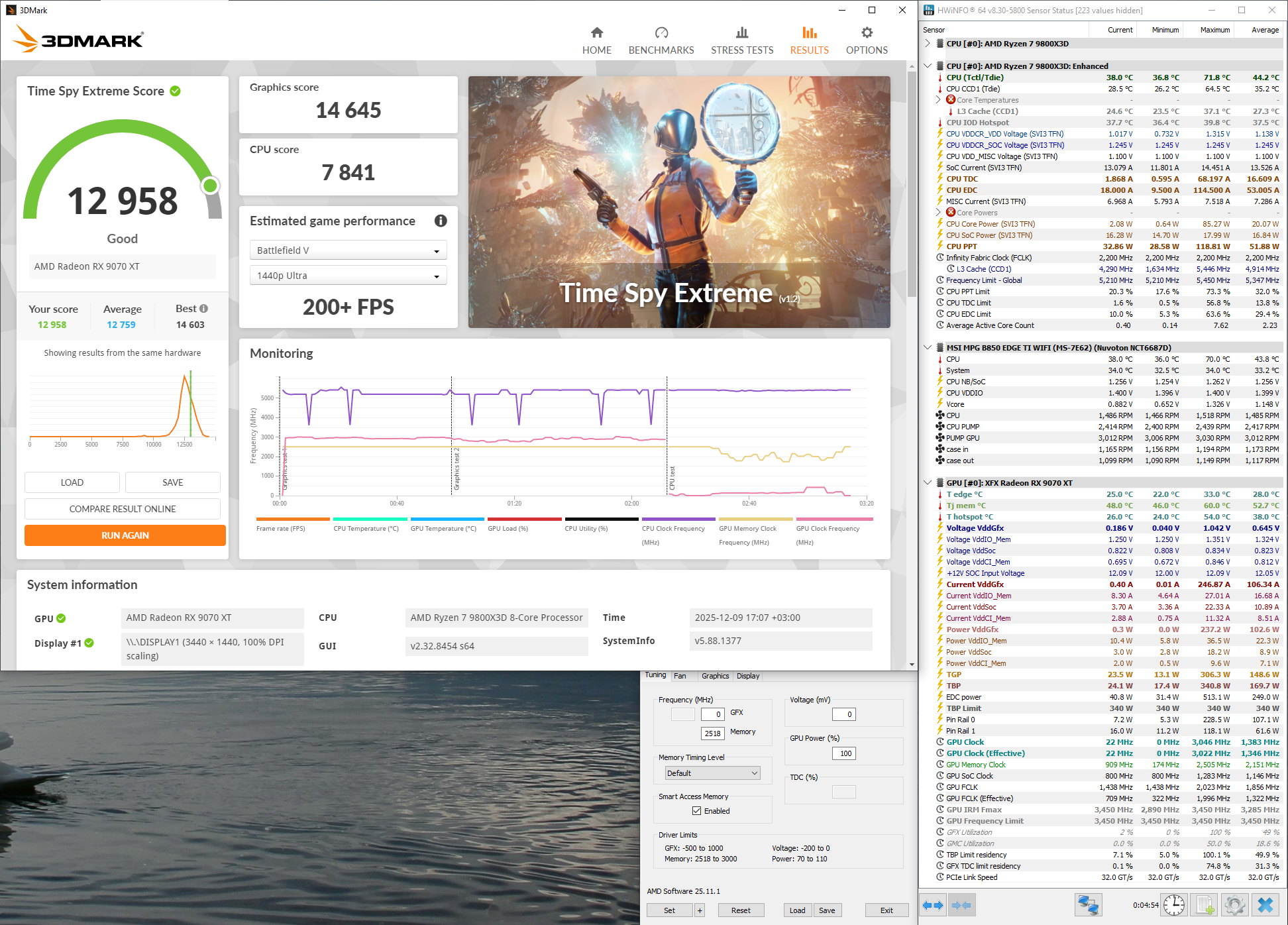Image resolution: width=1288 pixels, height=925 pixels.
Task: Open the Memory Timing Level Default dropdown
Action: pos(712,773)
